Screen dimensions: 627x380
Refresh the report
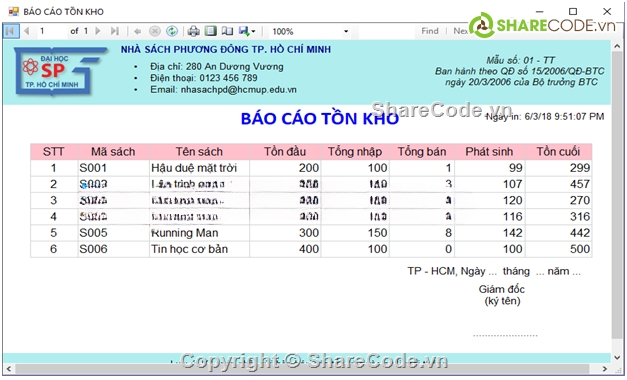(x=172, y=31)
